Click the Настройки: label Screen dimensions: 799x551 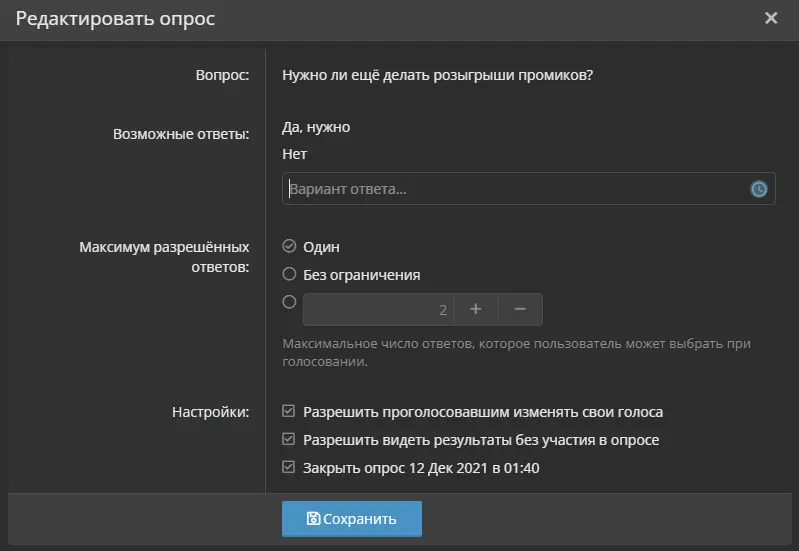(210, 412)
